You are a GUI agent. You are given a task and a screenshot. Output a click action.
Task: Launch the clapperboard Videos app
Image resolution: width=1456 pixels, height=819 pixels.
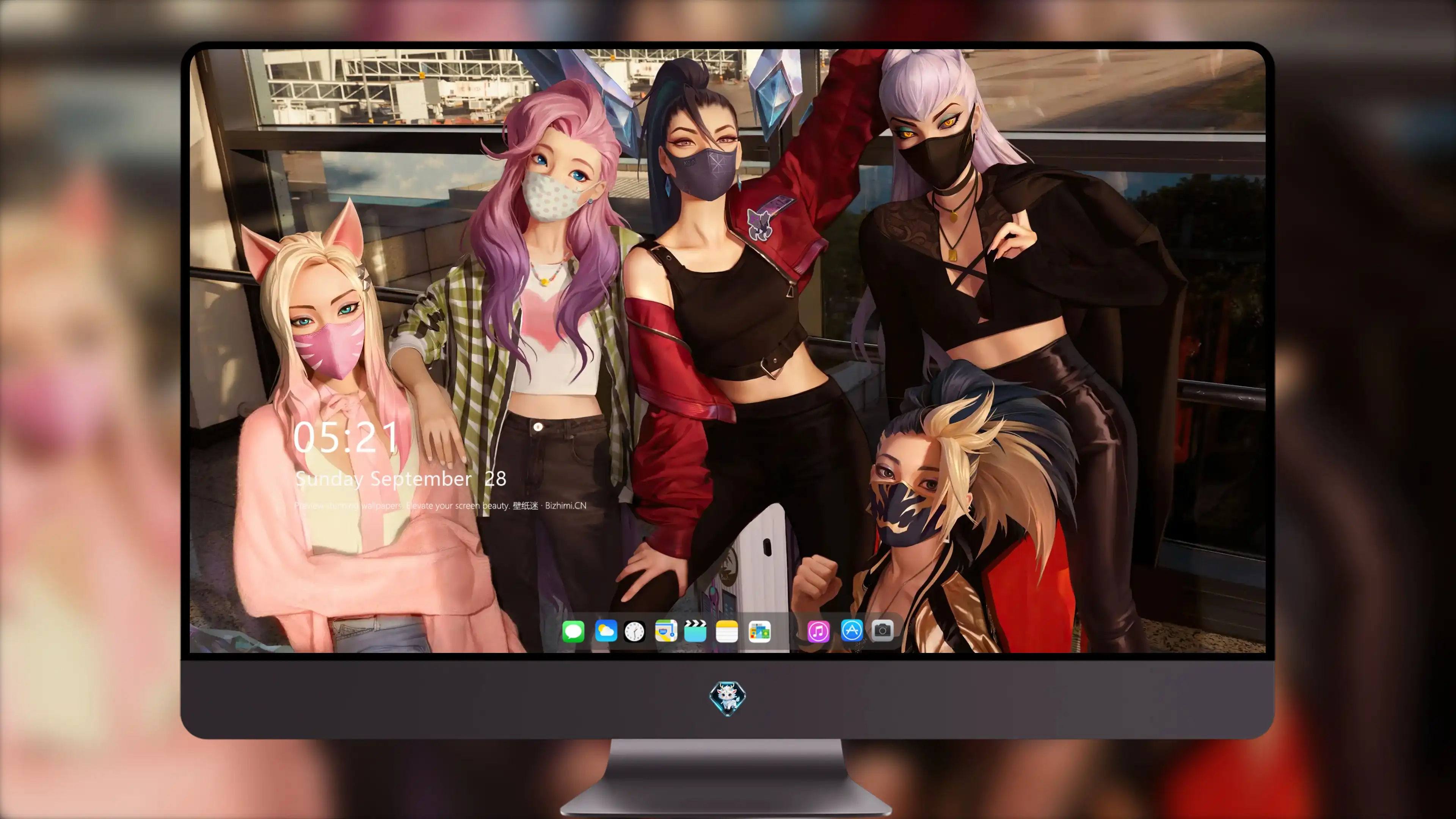click(x=695, y=631)
